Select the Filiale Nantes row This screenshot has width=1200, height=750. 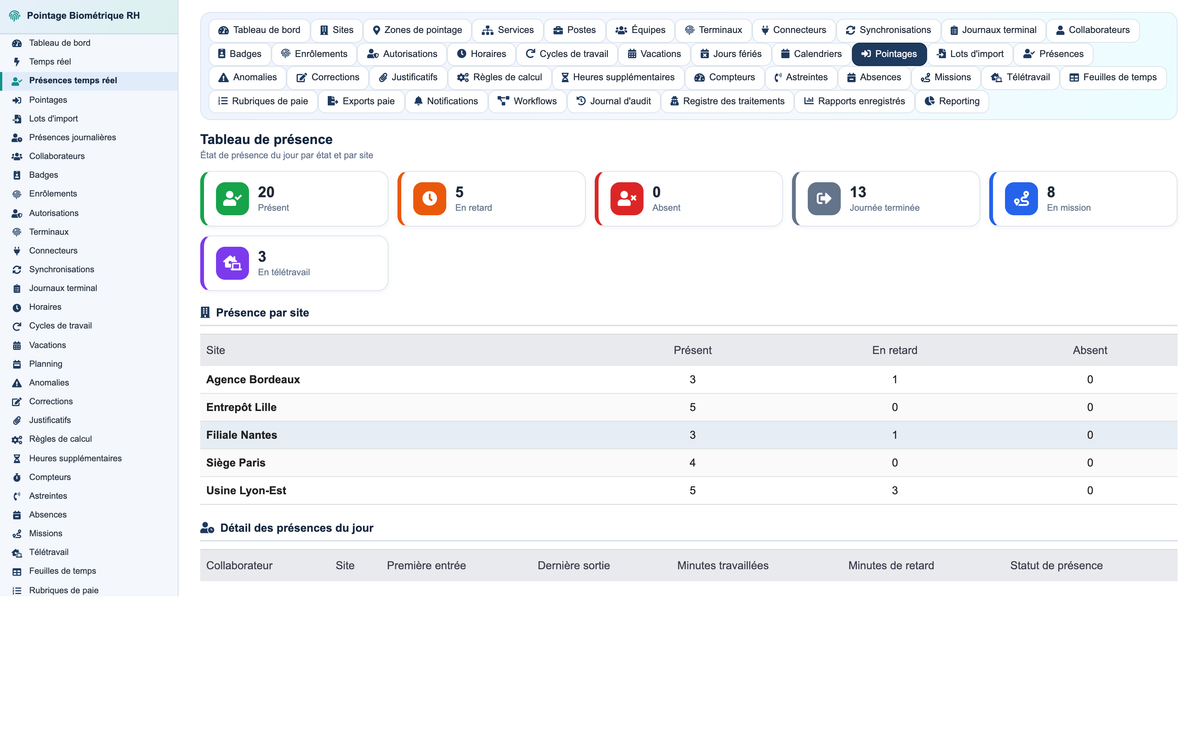pos(688,435)
